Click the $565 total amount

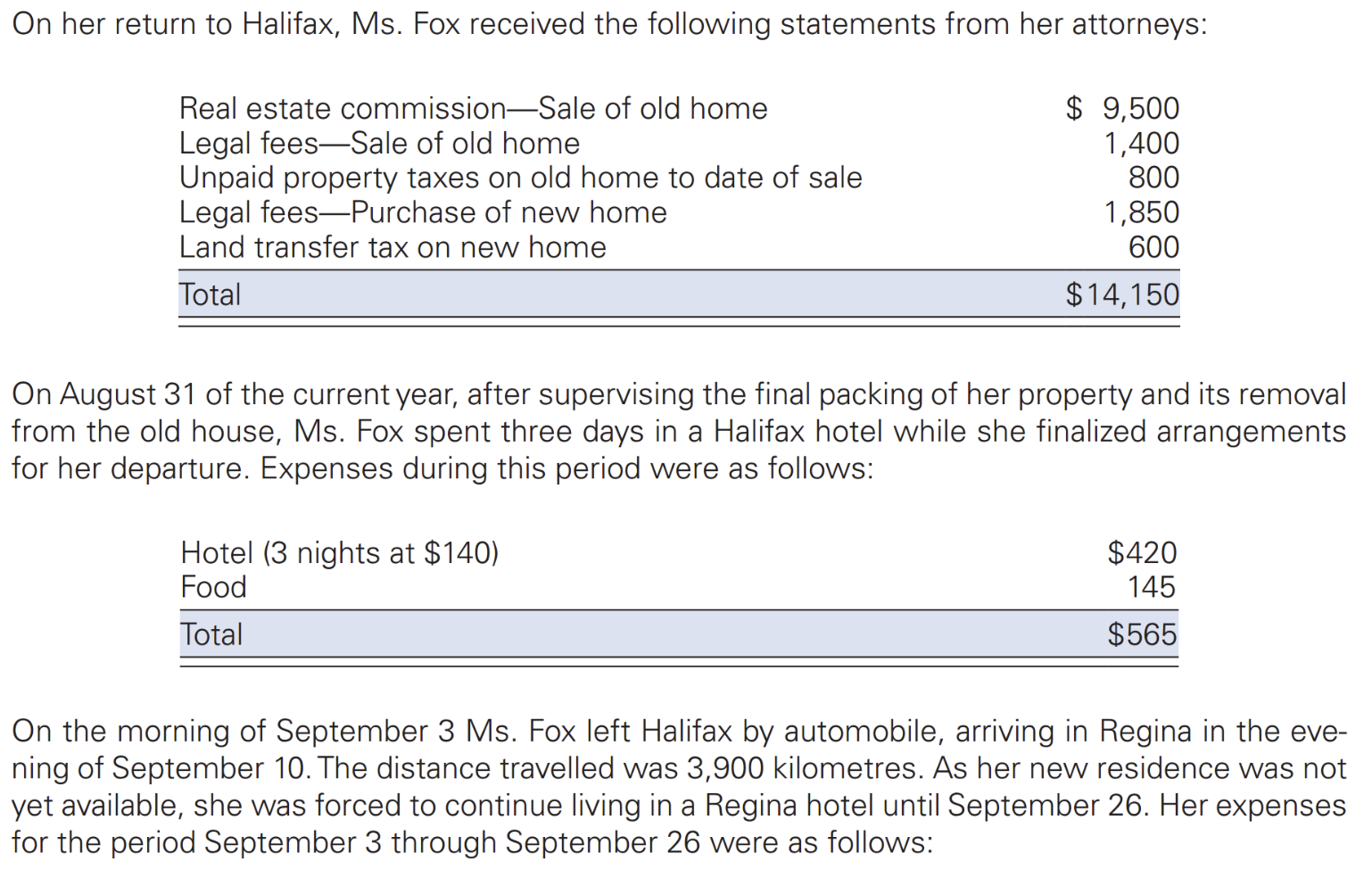pyautogui.click(x=1142, y=635)
